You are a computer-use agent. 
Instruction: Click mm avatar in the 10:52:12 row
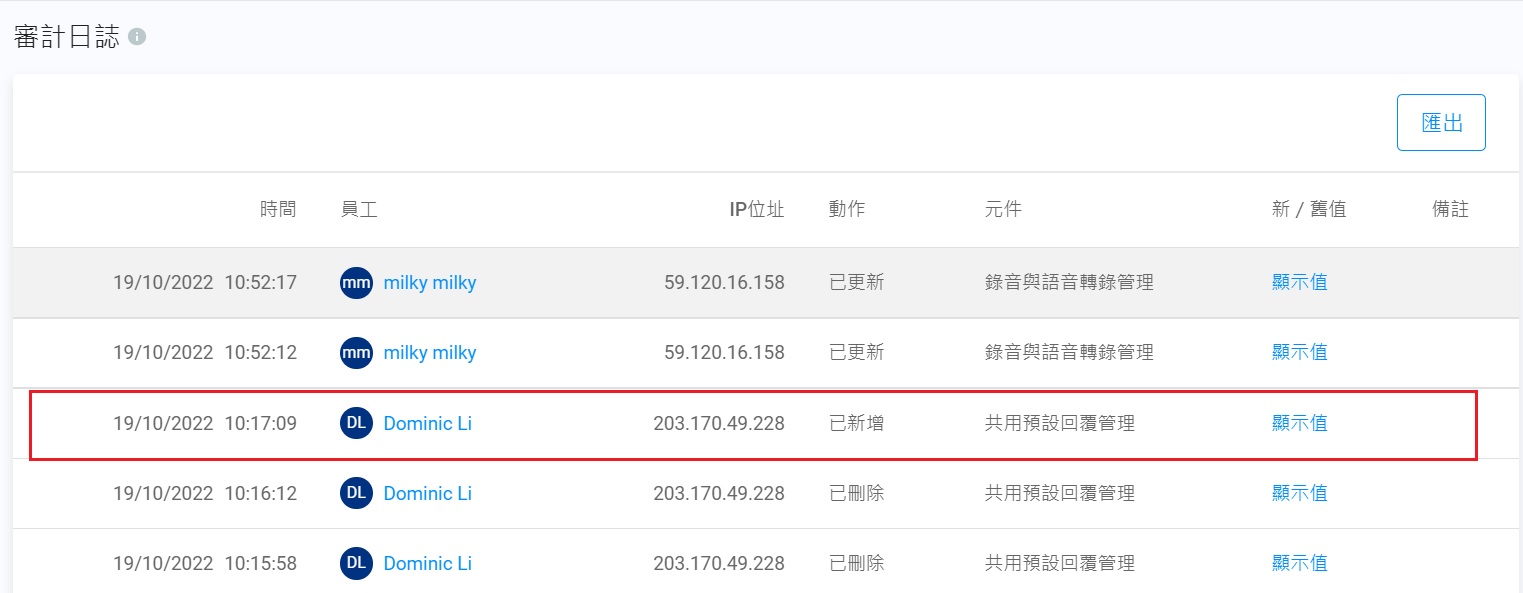(x=356, y=353)
